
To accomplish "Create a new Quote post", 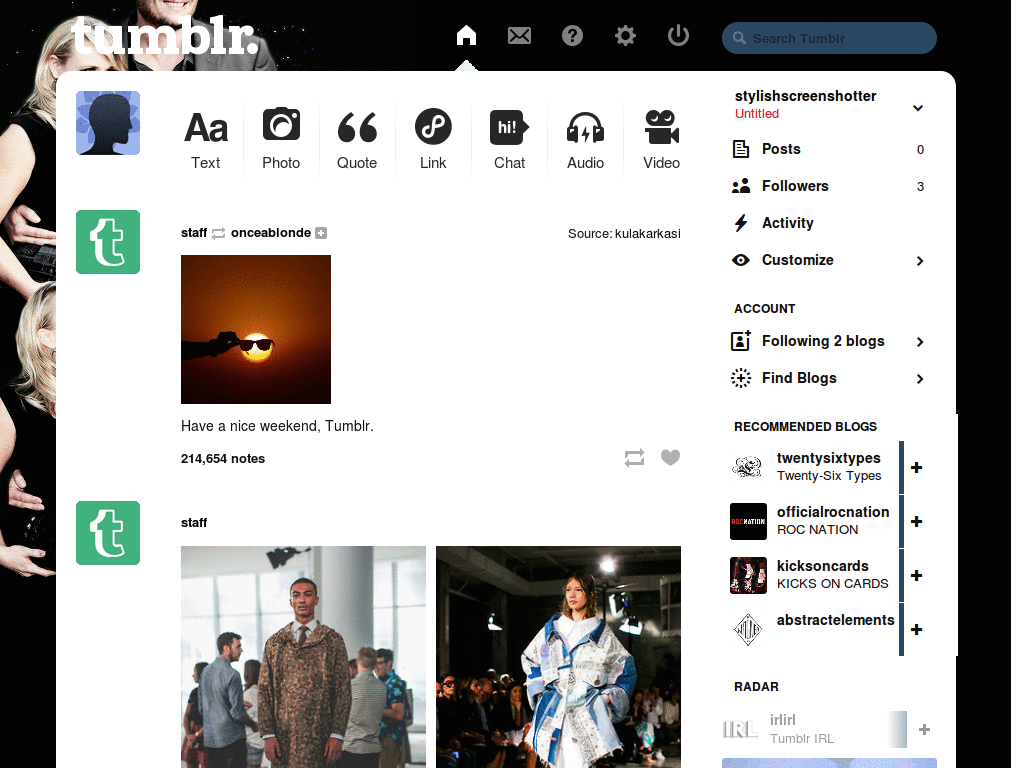I will point(357,140).
